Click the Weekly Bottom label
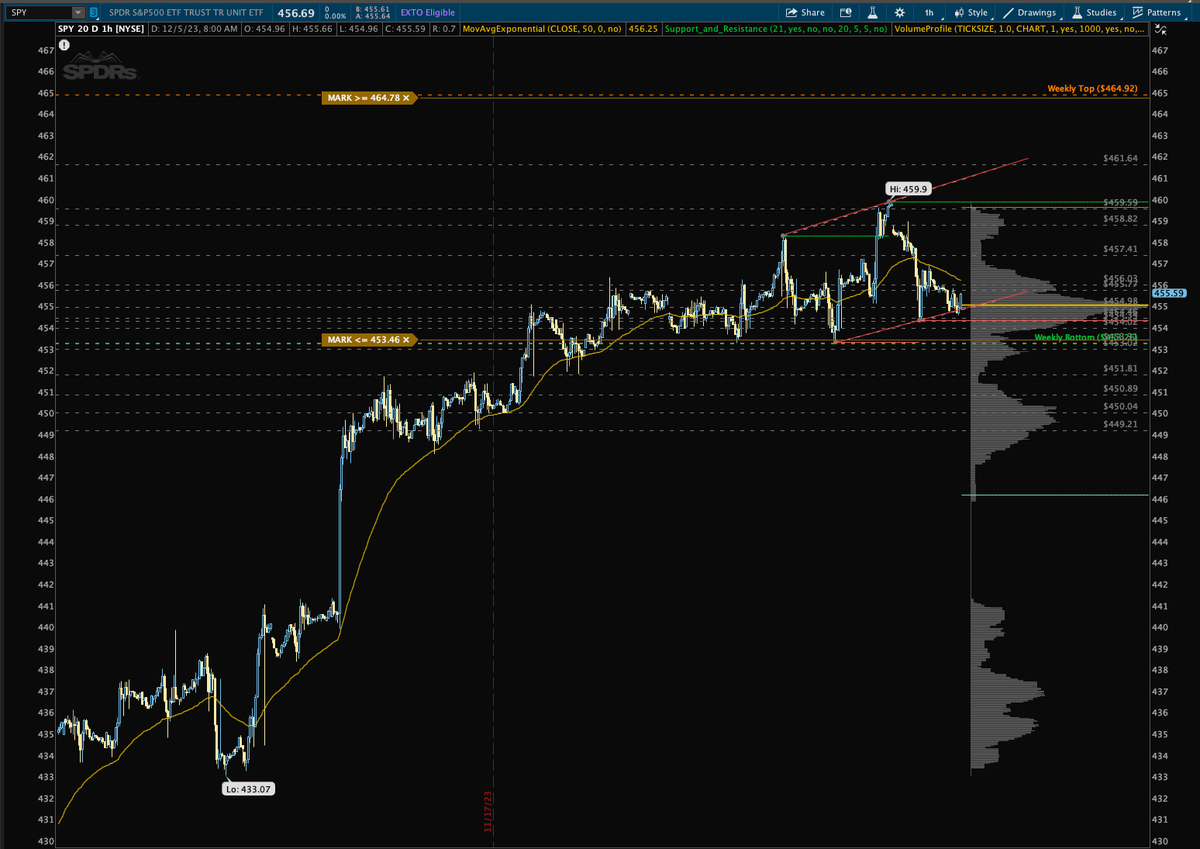Screen dimensions: 1200x849 [x=1086, y=338]
